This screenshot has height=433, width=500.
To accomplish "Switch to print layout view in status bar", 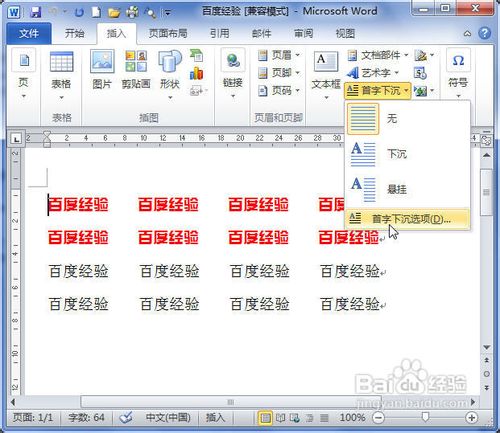I will pyautogui.click(x=265, y=418).
